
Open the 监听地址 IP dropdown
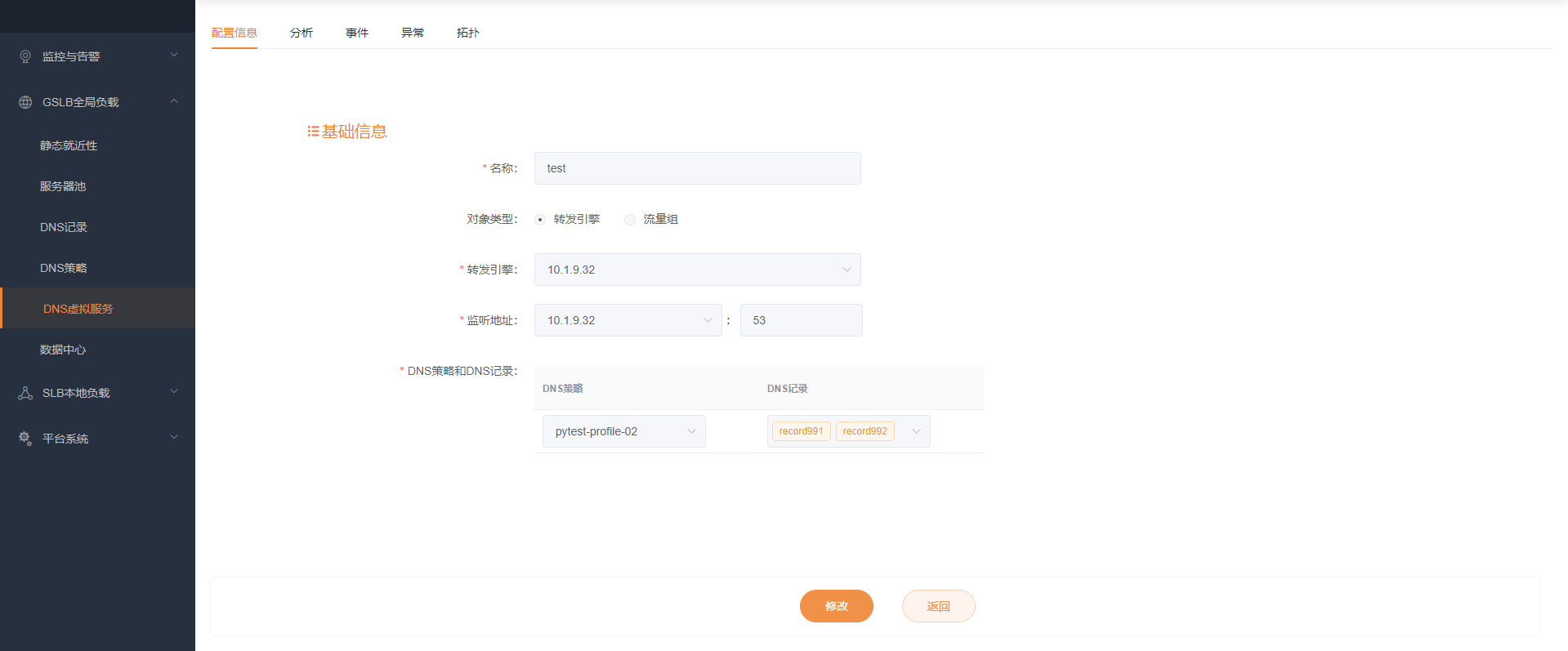(628, 320)
